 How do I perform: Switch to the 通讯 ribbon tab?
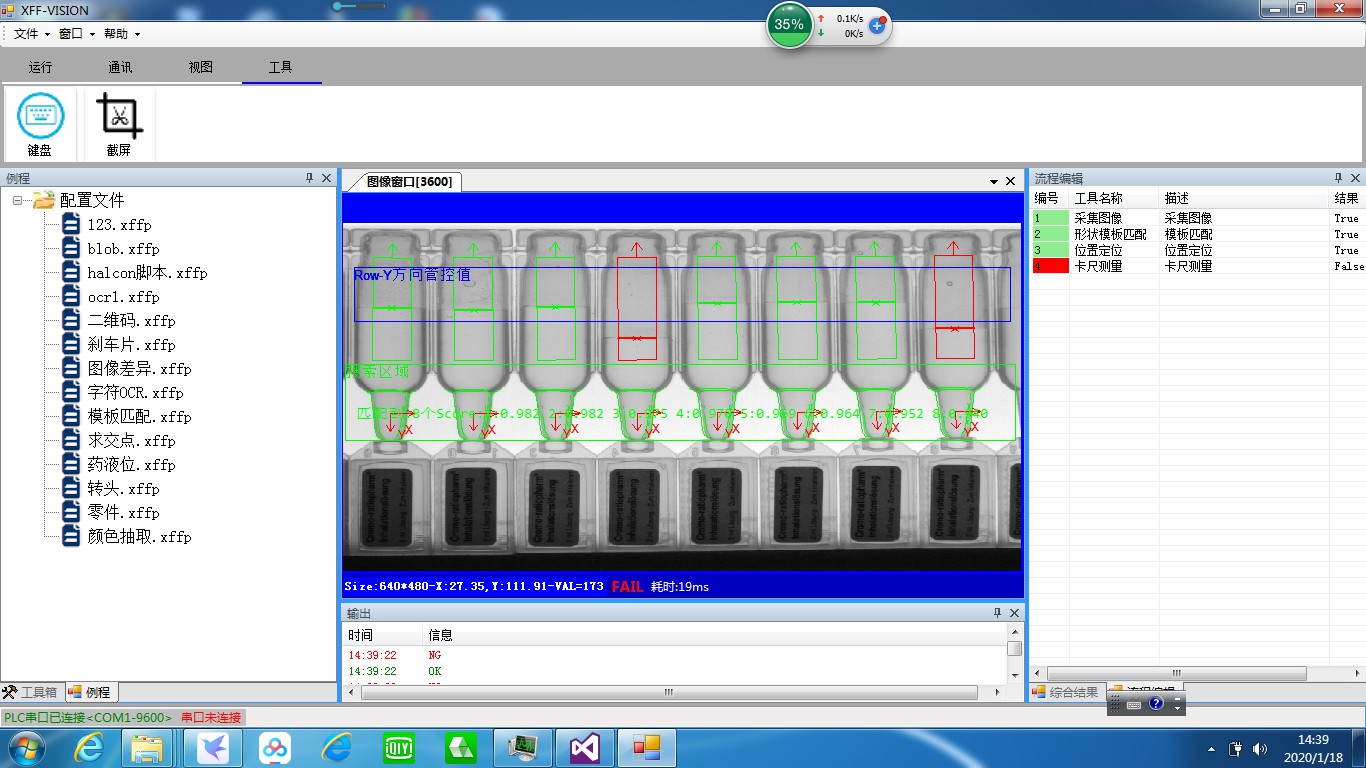click(x=120, y=67)
